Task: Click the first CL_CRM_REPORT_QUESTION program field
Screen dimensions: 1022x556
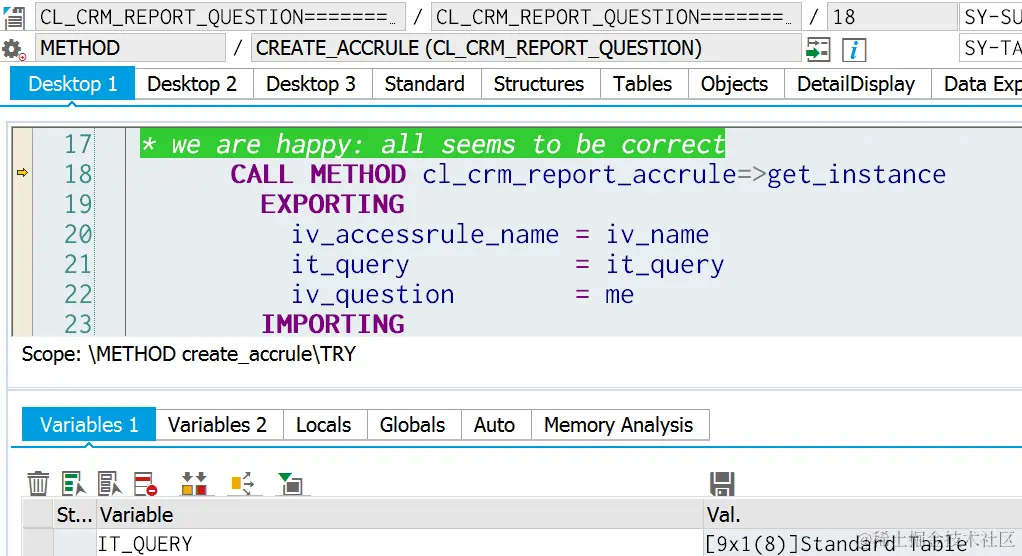Action: (x=220, y=17)
